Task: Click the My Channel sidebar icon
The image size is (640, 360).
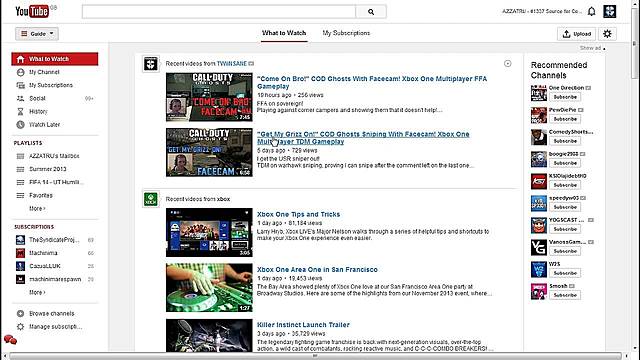Action: point(20,72)
